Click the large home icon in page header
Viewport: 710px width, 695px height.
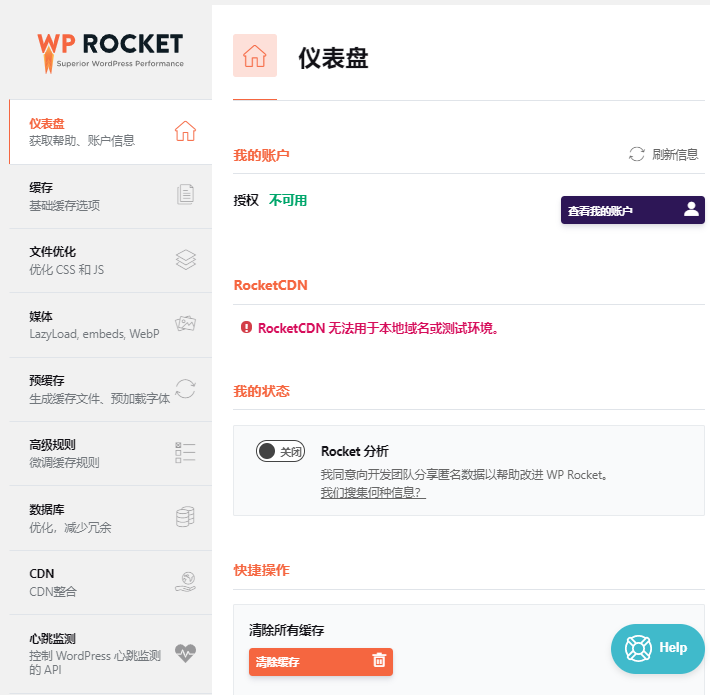255,56
